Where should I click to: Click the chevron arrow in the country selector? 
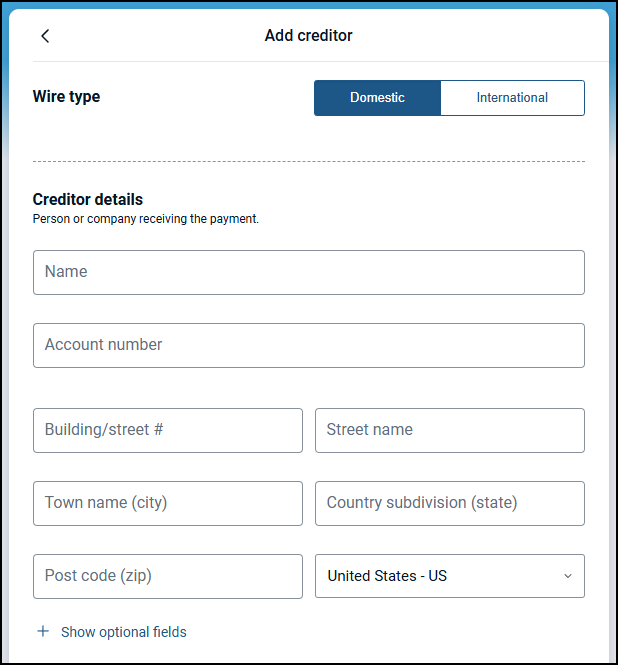(568, 577)
